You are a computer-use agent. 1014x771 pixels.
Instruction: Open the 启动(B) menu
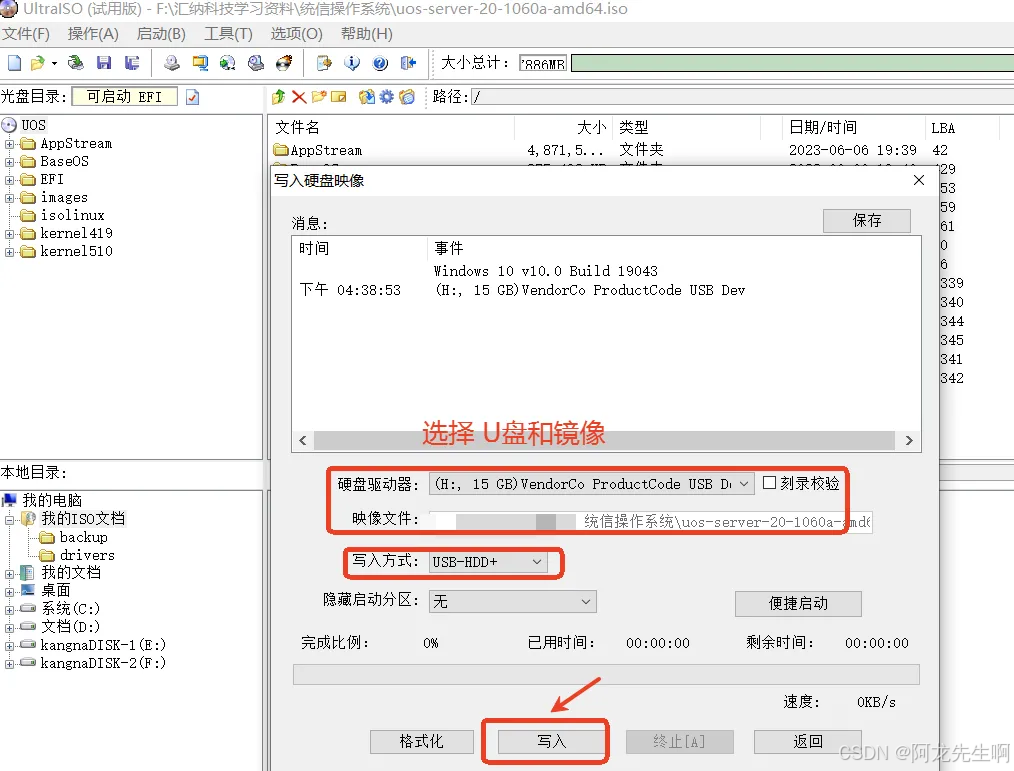160,34
